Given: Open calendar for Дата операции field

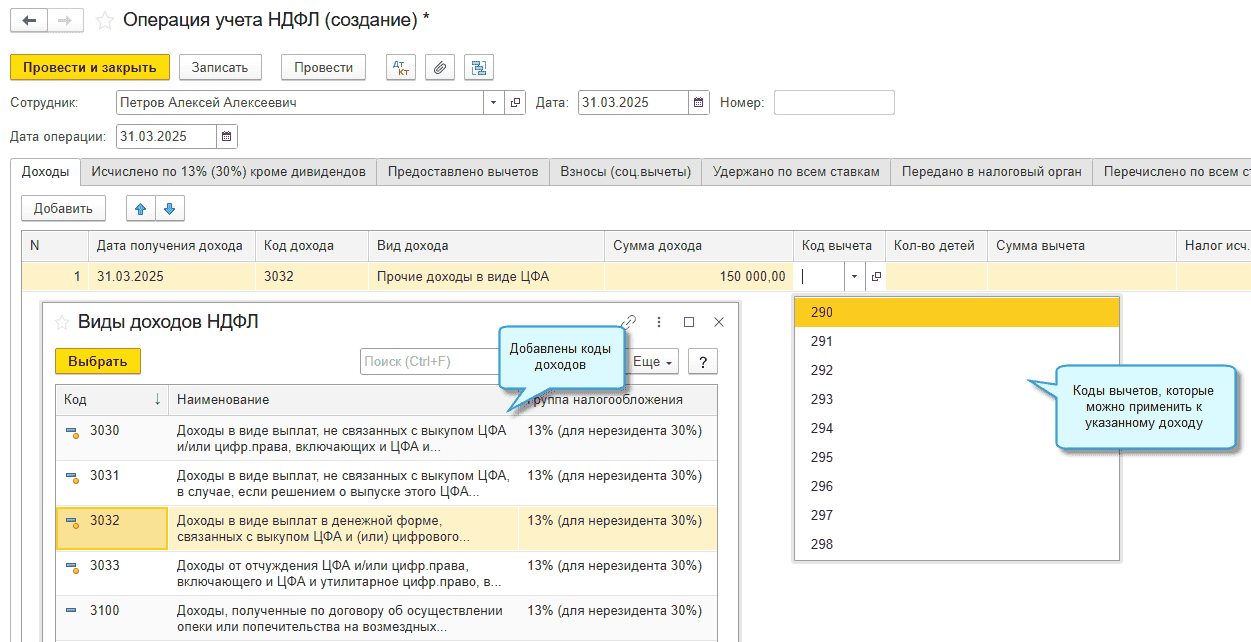Looking at the screenshot, I should pos(227,136).
